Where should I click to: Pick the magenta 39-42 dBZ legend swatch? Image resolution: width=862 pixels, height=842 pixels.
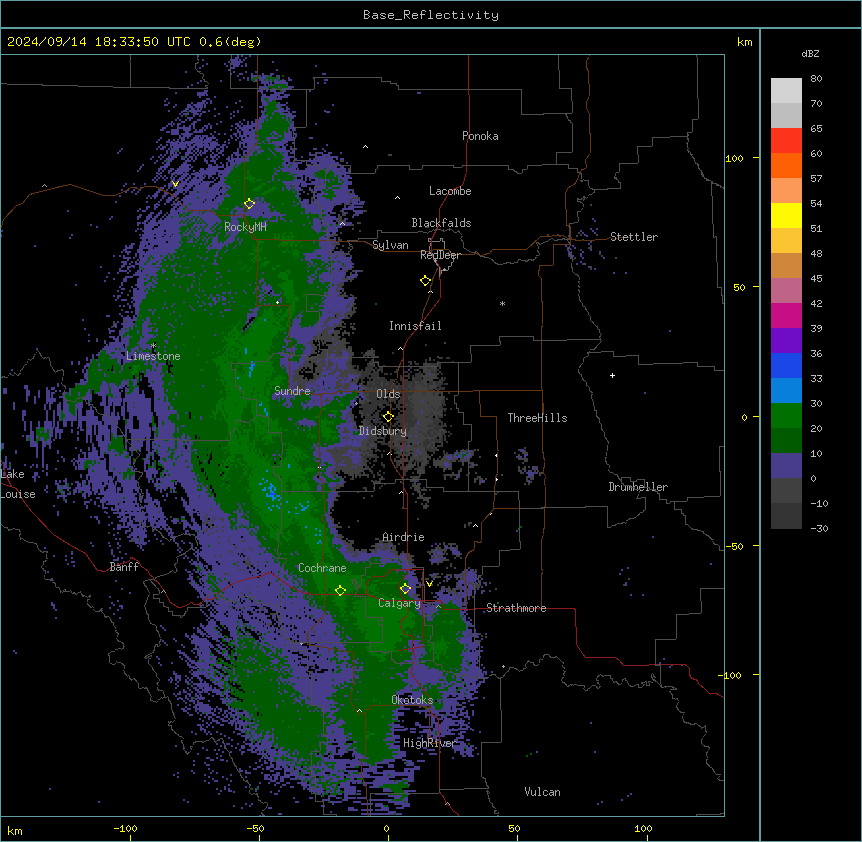(786, 316)
